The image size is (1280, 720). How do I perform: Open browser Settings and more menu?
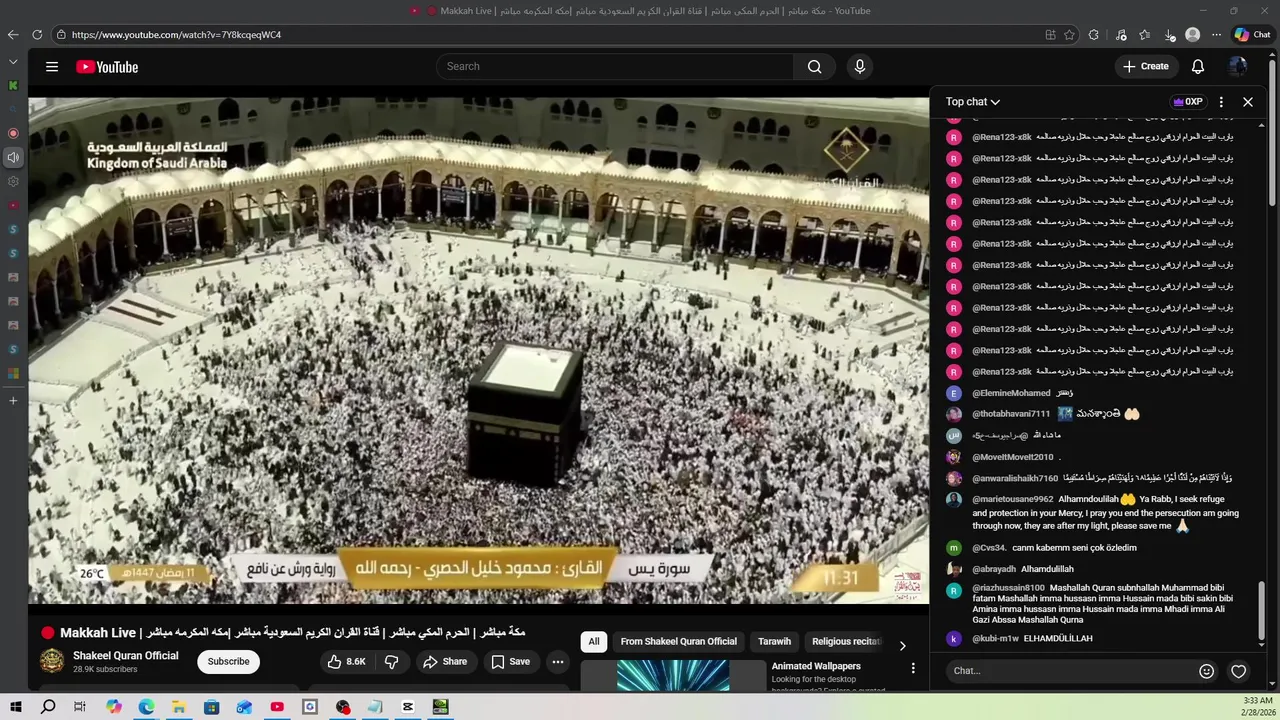[x=1216, y=34]
